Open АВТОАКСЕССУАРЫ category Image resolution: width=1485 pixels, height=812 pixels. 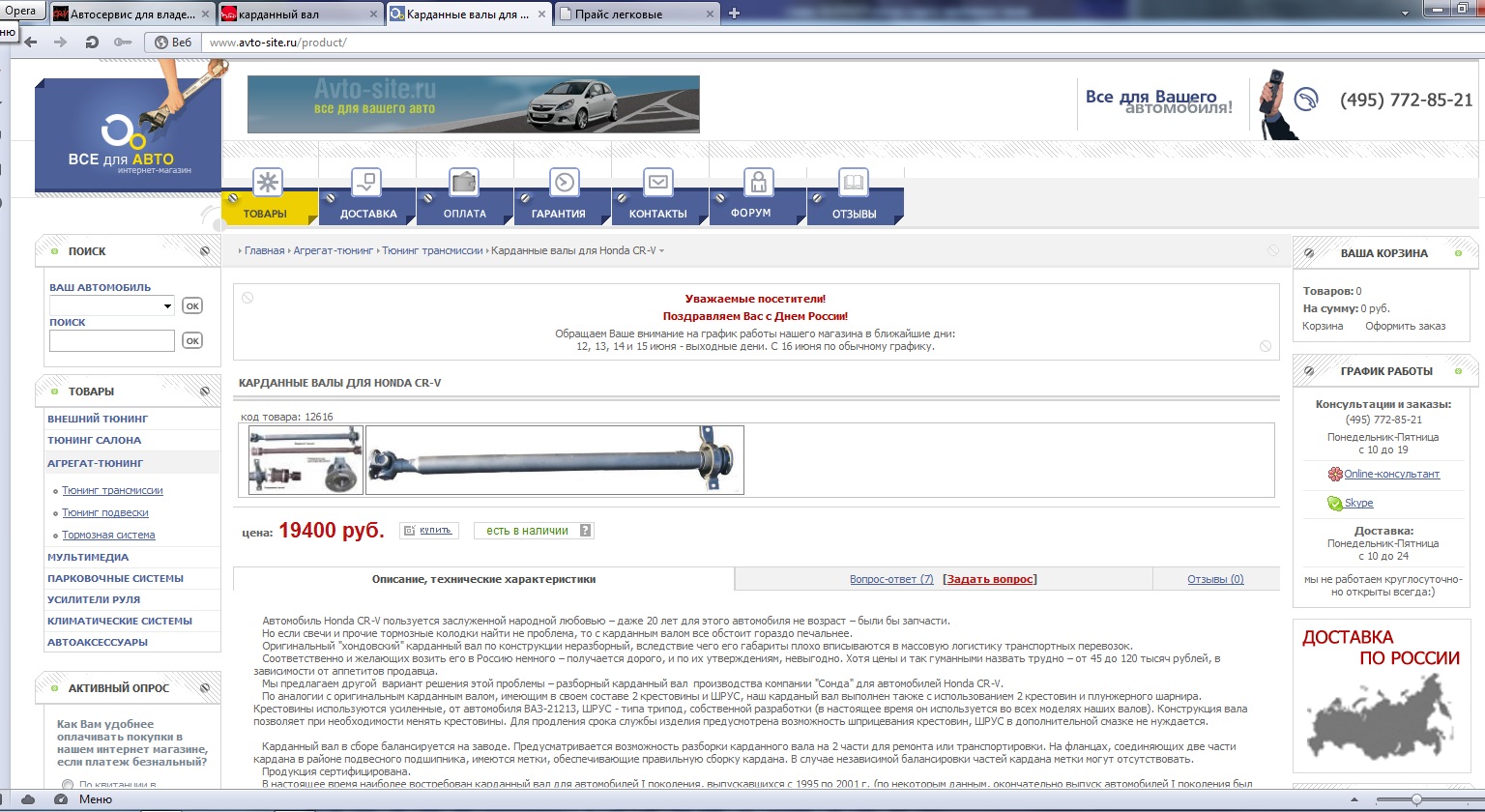(x=98, y=642)
